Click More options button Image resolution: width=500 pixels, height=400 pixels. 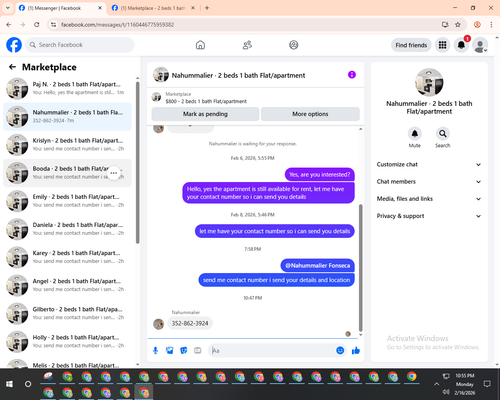[310, 114]
